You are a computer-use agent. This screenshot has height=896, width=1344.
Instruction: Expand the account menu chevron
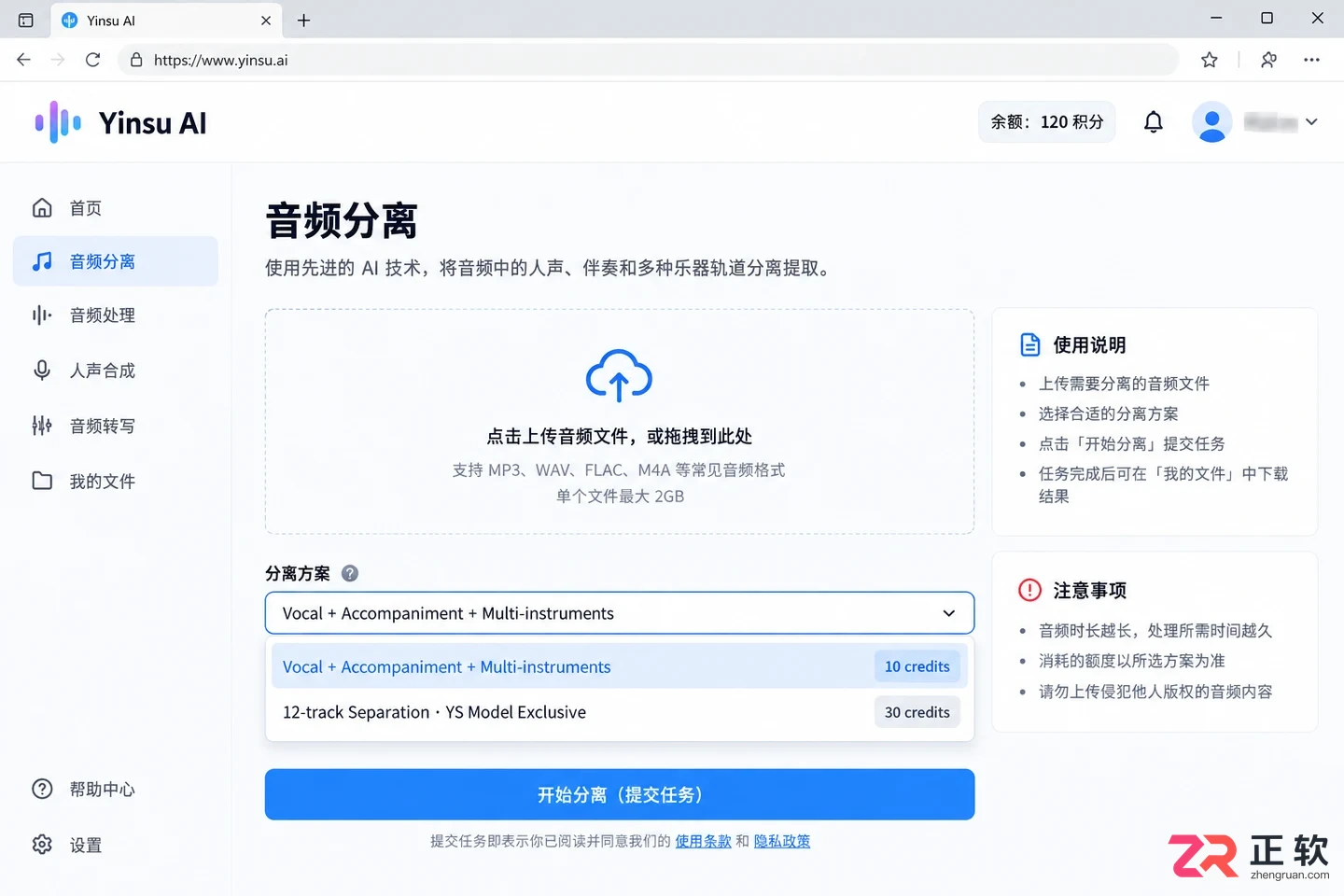(1311, 122)
